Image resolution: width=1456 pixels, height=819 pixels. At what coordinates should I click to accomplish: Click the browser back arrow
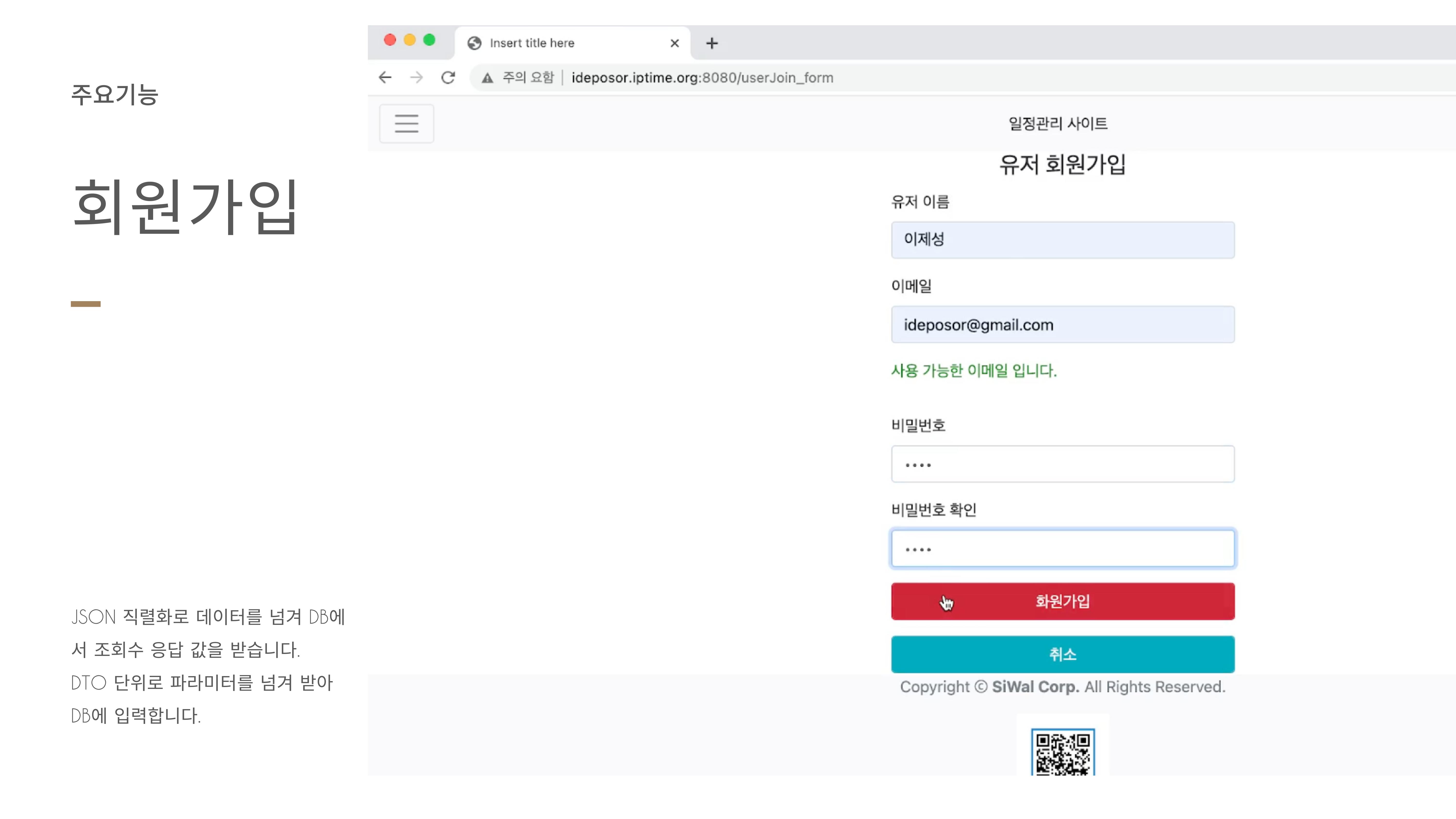click(x=385, y=77)
